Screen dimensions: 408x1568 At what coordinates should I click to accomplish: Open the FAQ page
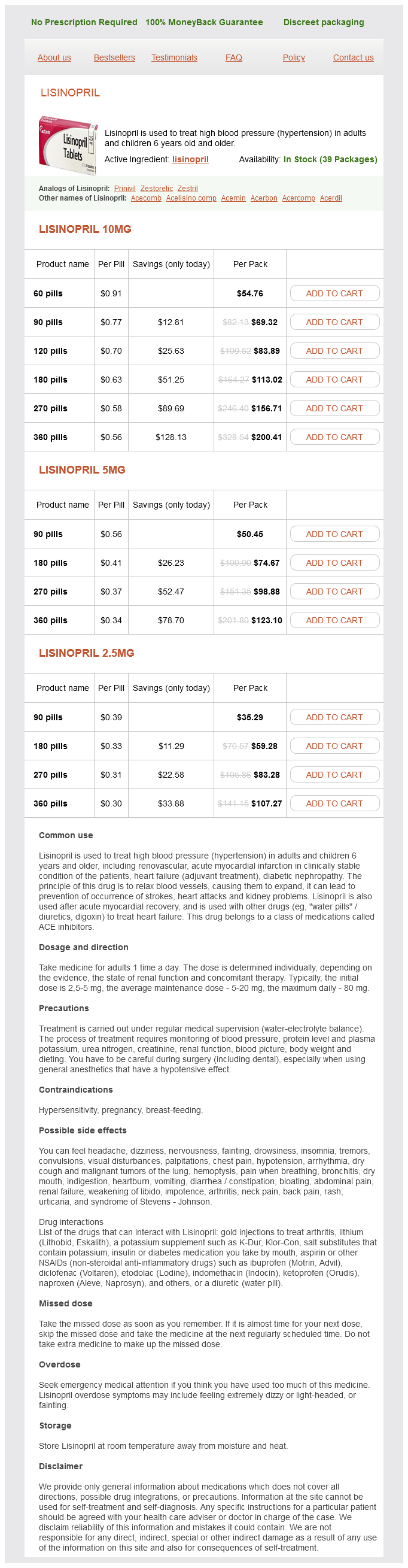pos(233,58)
